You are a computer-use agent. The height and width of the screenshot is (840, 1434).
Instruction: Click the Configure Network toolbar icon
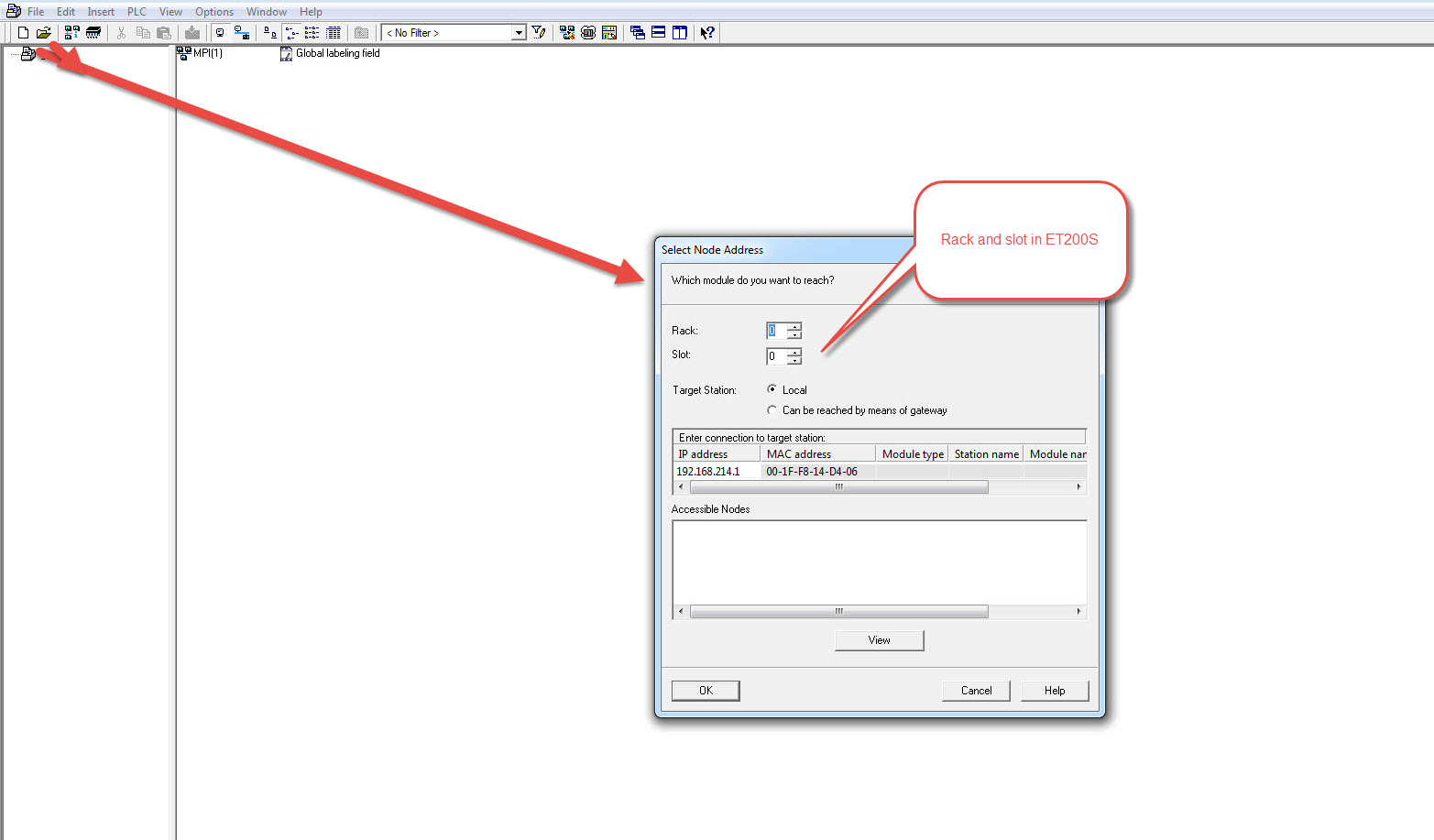(567, 33)
